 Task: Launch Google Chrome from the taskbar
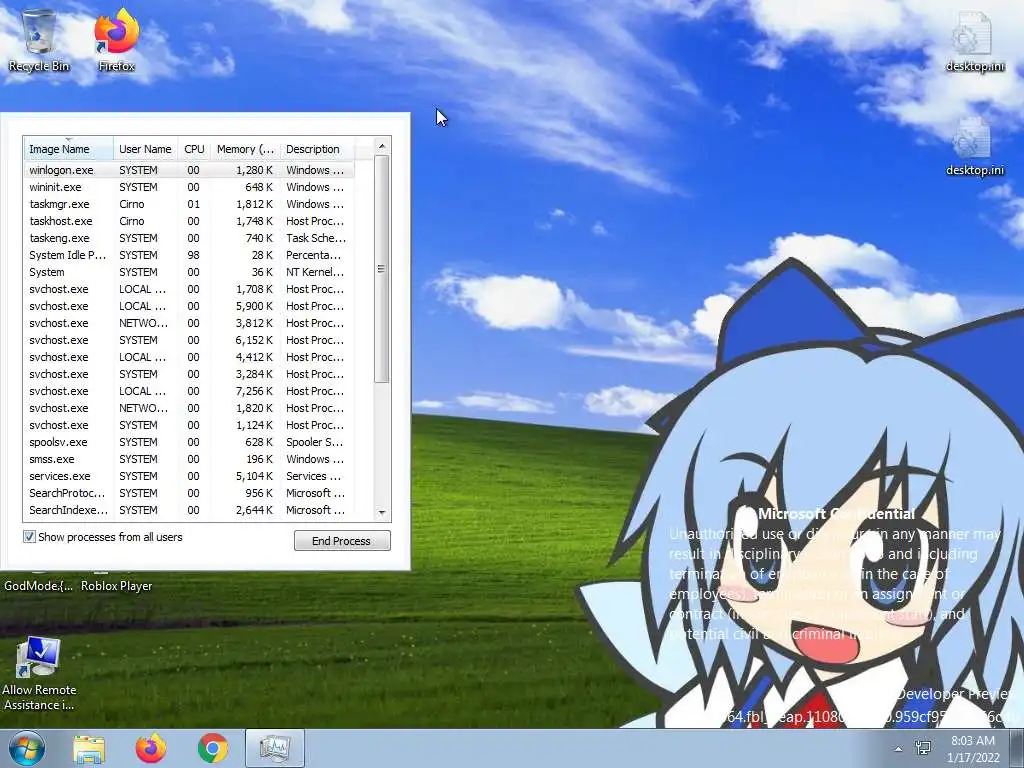(213, 749)
